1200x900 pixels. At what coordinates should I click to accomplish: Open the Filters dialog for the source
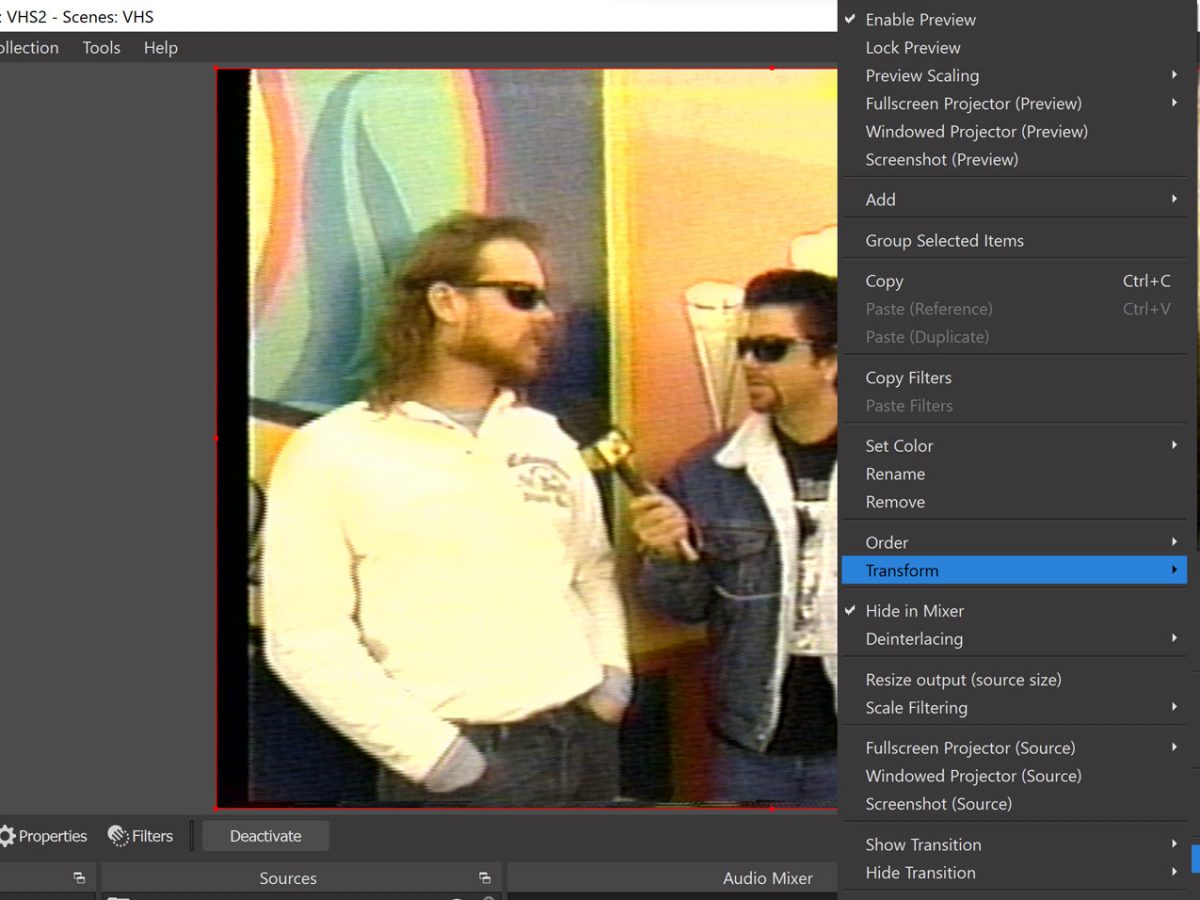click(140, 836)
